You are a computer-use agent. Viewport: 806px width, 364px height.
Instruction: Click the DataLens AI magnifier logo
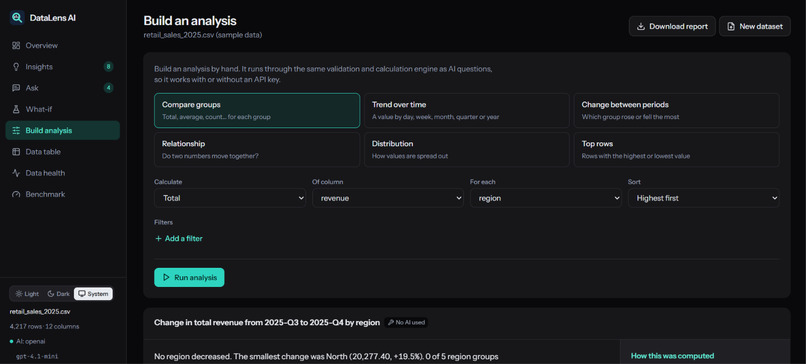tap(17, 18)
